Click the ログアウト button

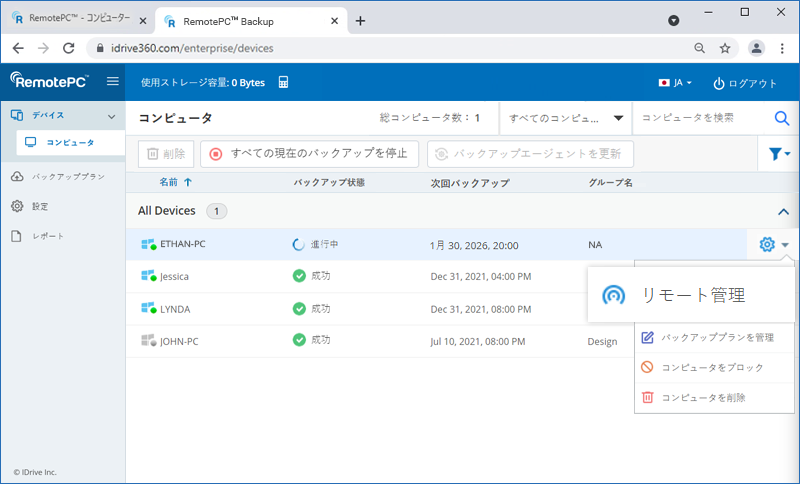pyautogui.click(x=745, y=83)
